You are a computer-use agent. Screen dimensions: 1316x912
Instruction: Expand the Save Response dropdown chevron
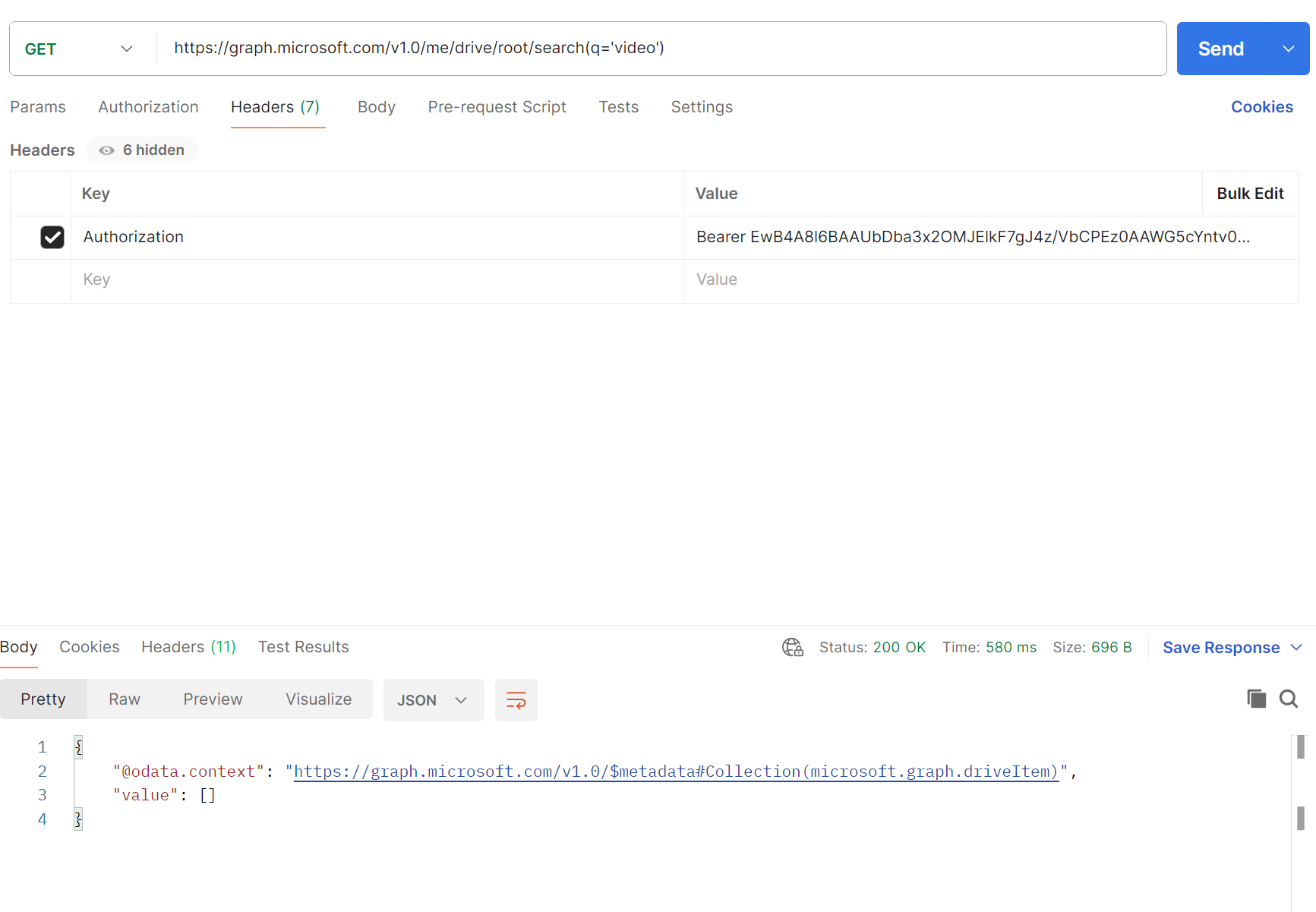click(1296, 648)
